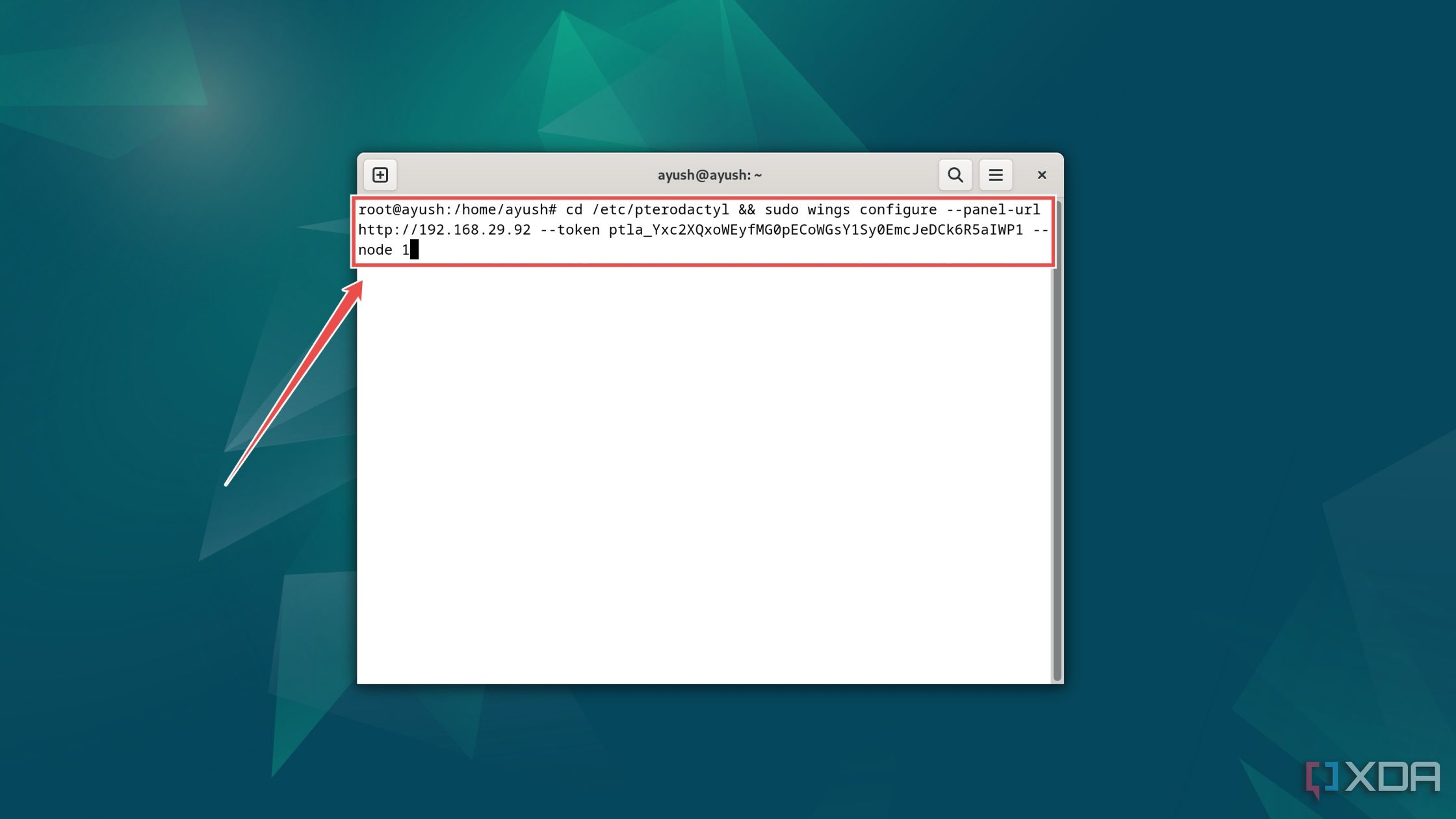Click the 'node 1' text line
The height and width of the screenshot is (819, 1456).
[383, 250]
